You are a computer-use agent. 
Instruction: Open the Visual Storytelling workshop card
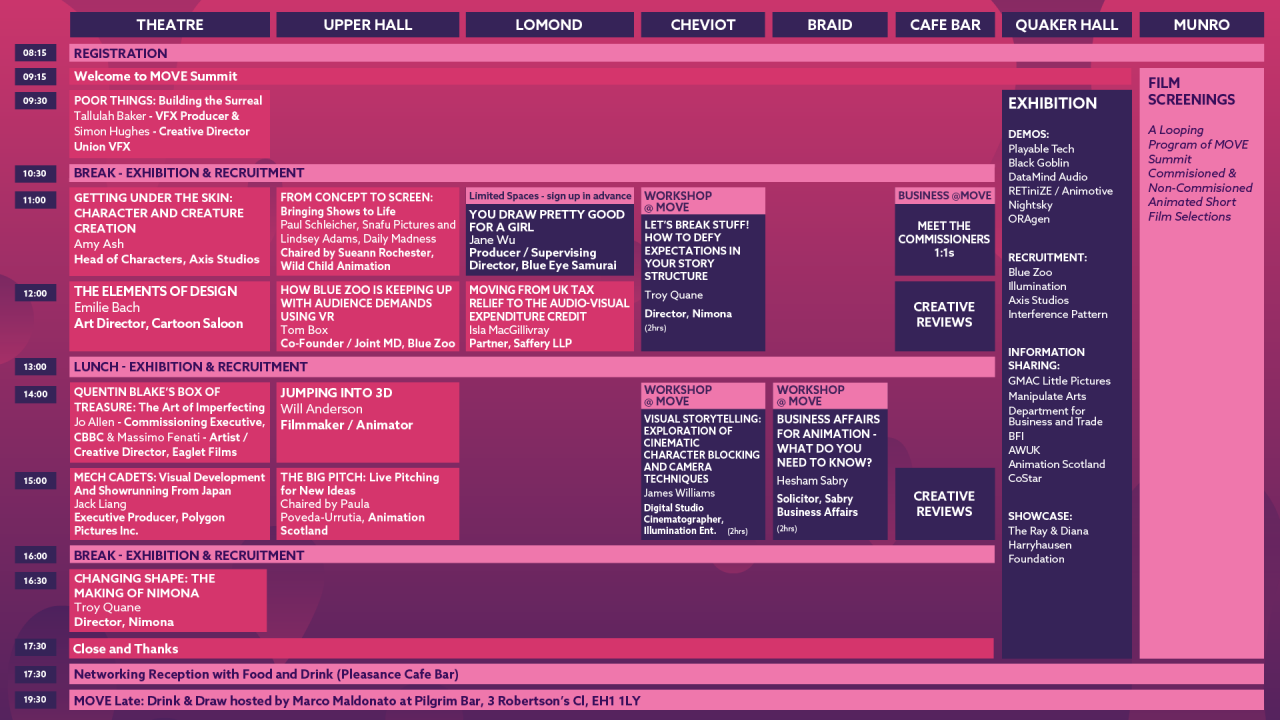[x=703, y=475]
